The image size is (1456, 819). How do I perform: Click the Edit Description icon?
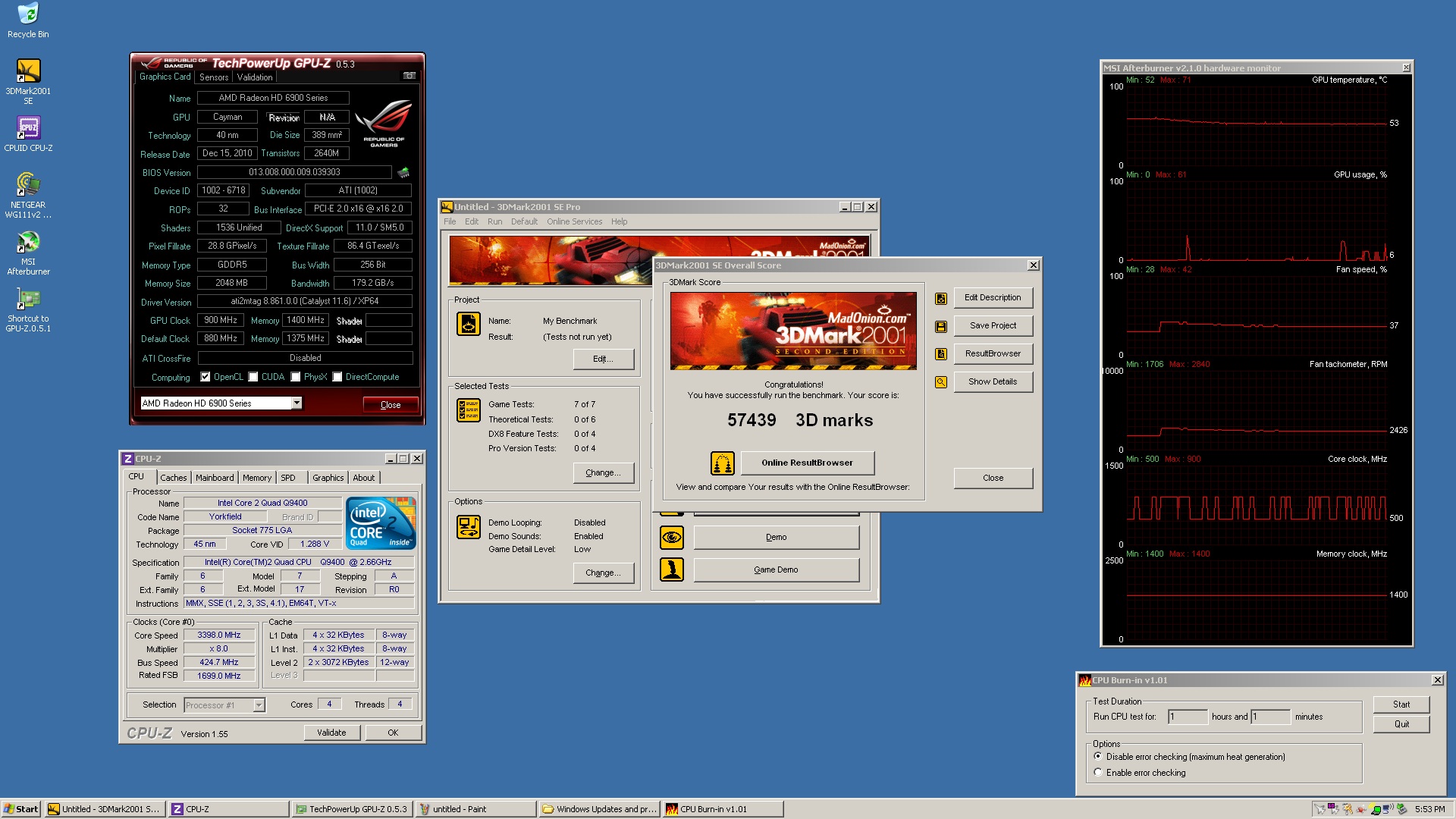(x=940, y=298)
